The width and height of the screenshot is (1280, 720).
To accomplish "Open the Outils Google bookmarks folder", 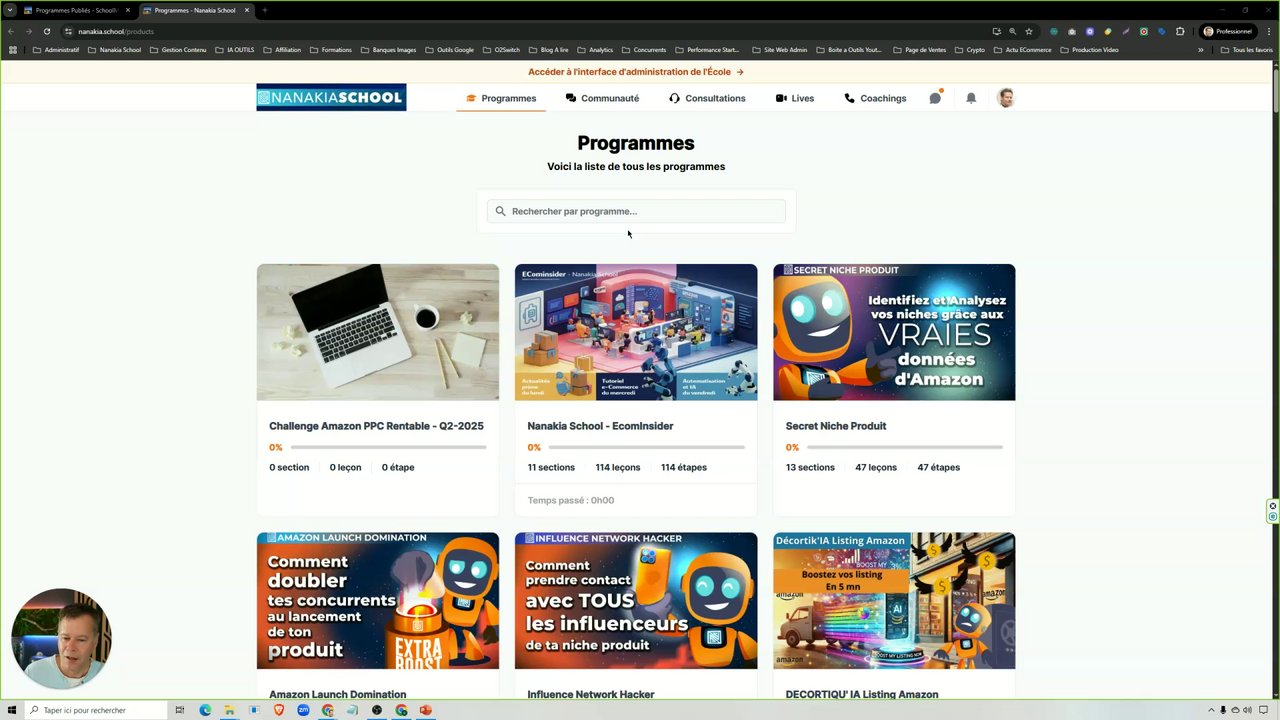I will (x=449, y=50).
